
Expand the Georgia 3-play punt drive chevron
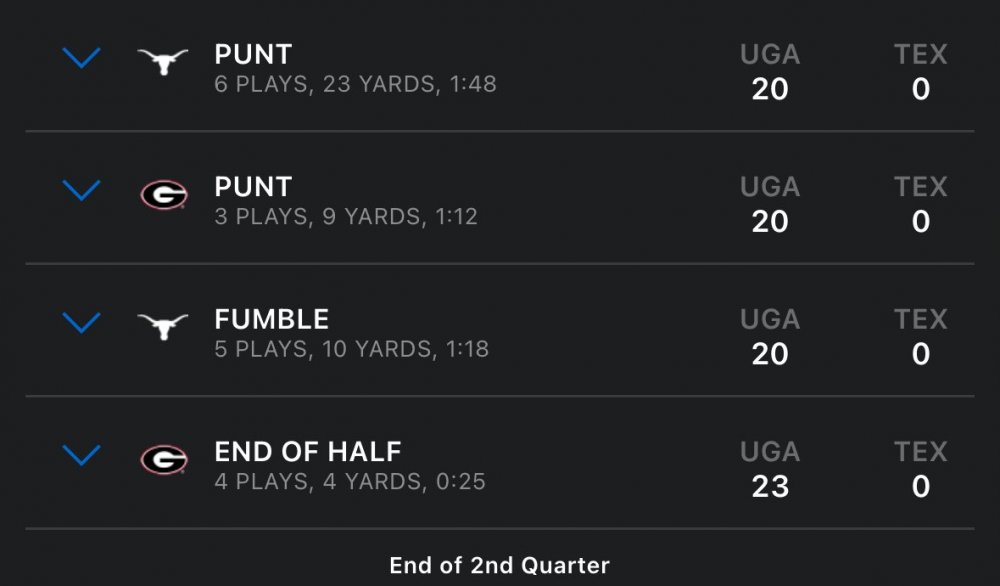pos(81,190)
